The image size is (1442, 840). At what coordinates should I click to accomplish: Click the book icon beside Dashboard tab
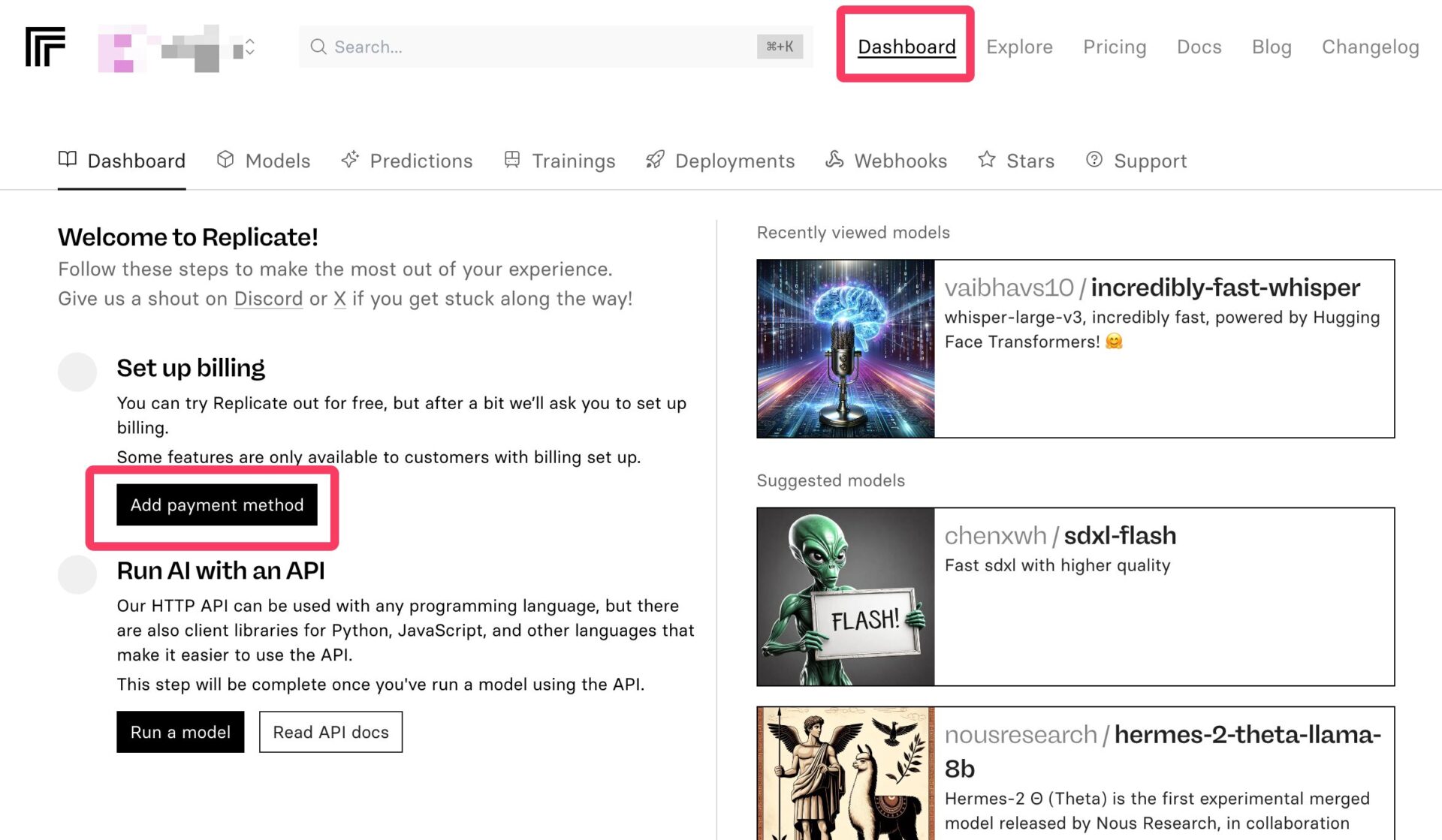click(x=68, y=159)
